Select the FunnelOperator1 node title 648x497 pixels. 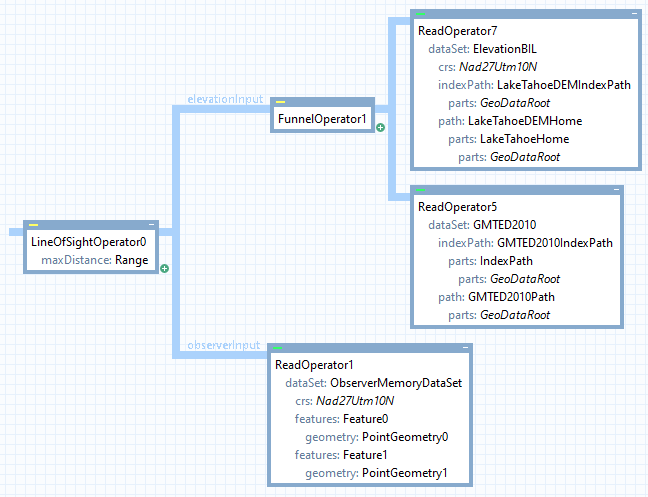pos(323,120)
